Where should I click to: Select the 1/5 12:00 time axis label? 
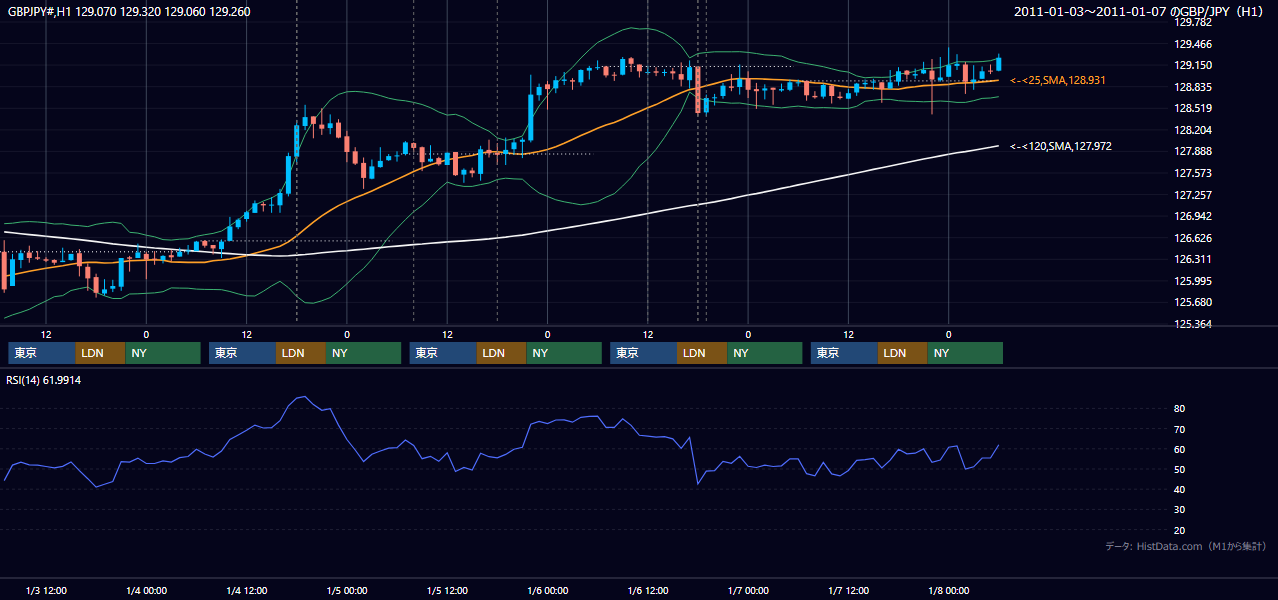(x=447, y=591)
